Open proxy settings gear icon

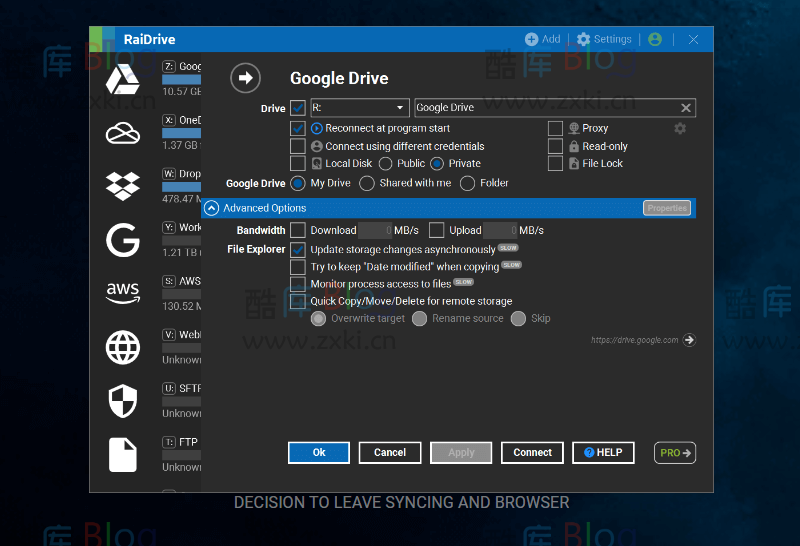(680, 128)
